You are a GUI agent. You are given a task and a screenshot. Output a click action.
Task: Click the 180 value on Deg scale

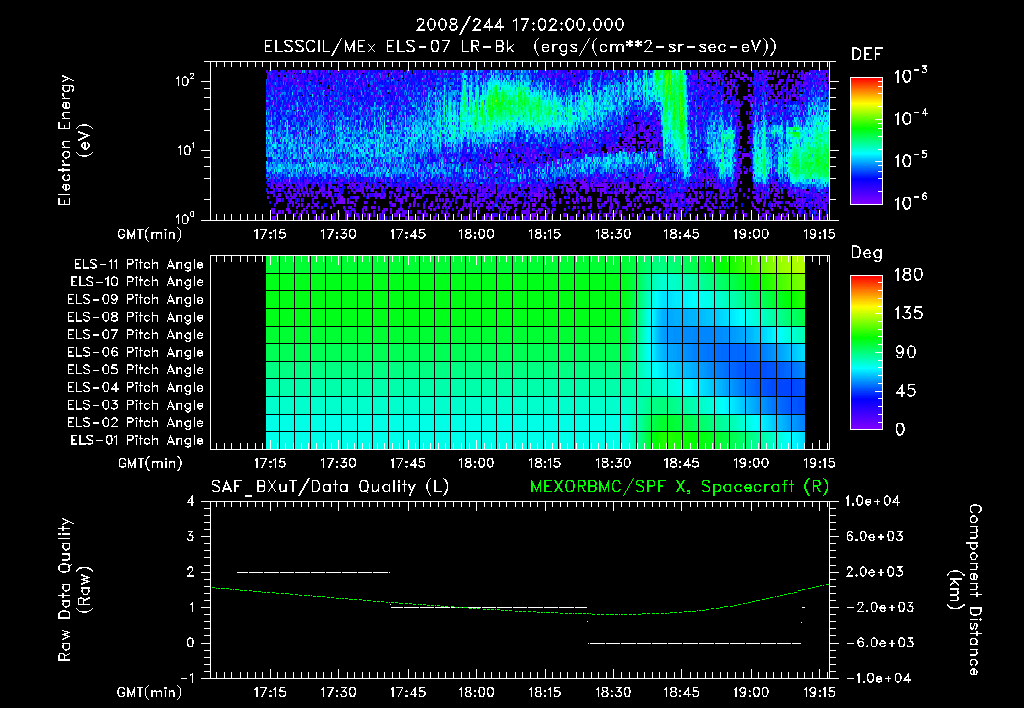tap(909, 275)
